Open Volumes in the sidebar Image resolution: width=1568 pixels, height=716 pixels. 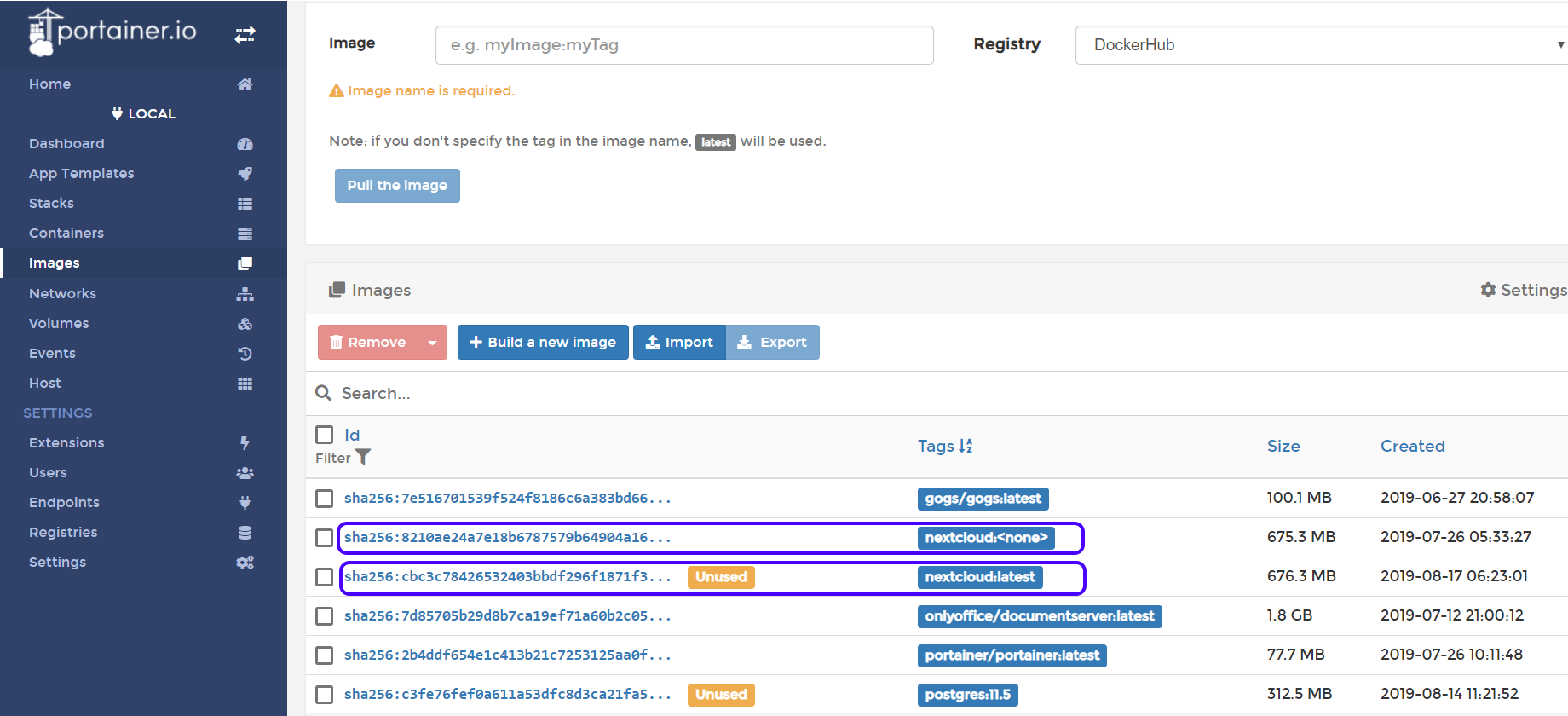tap(59, 324)
